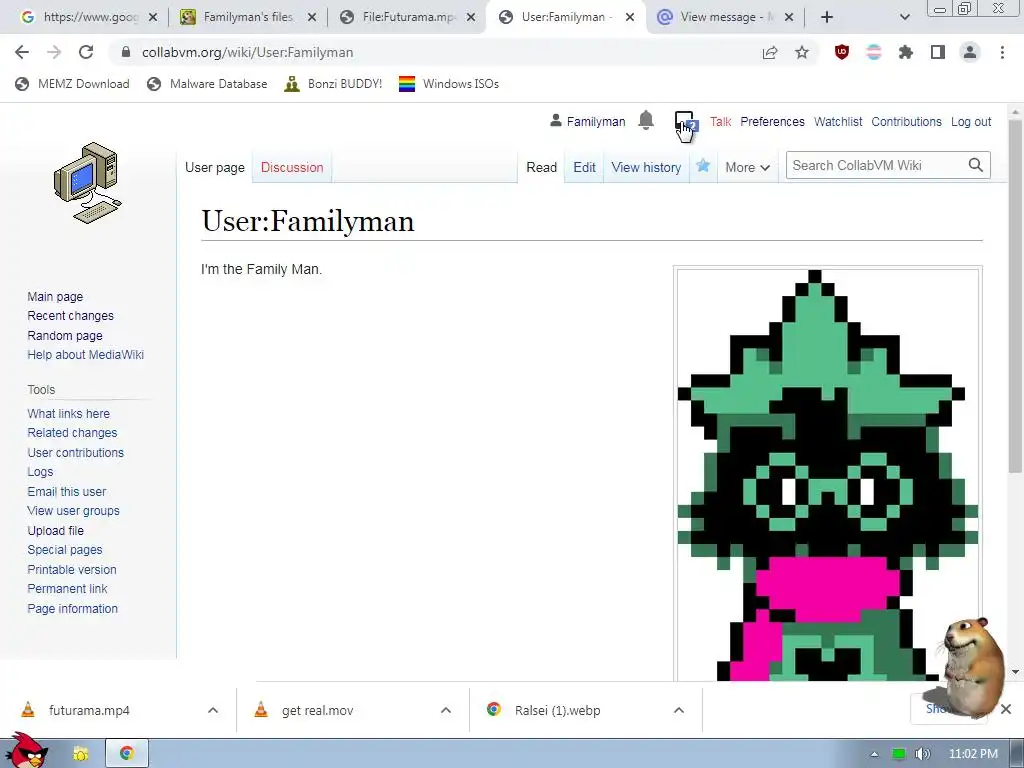Expand the tab search dropdown
Viewport: 1024px width, 768px height.
[x=904, y=17]
